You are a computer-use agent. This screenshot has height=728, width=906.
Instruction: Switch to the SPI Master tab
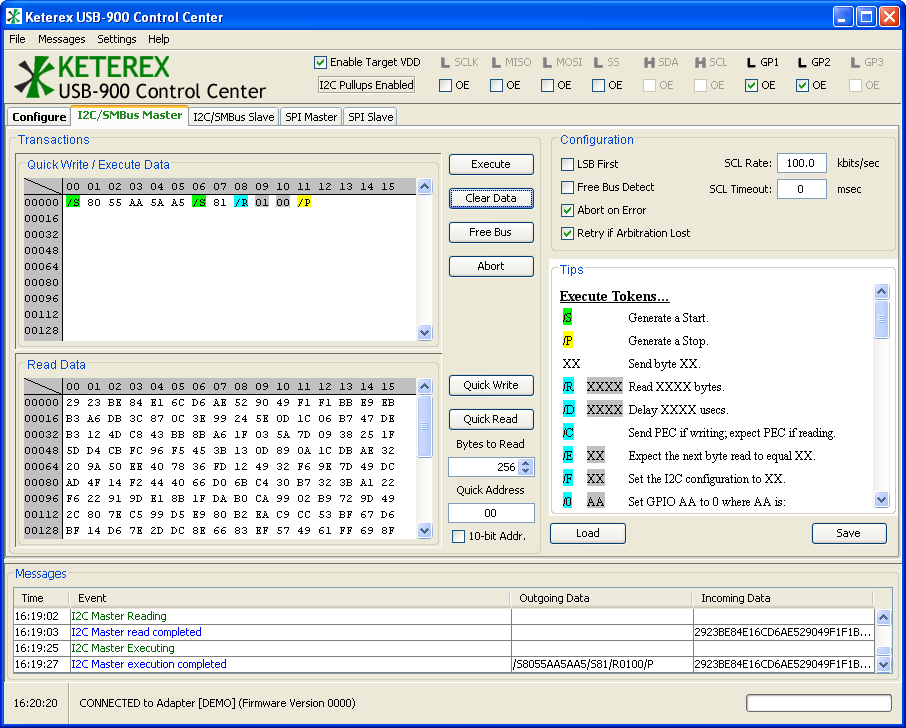click(310, 117)
